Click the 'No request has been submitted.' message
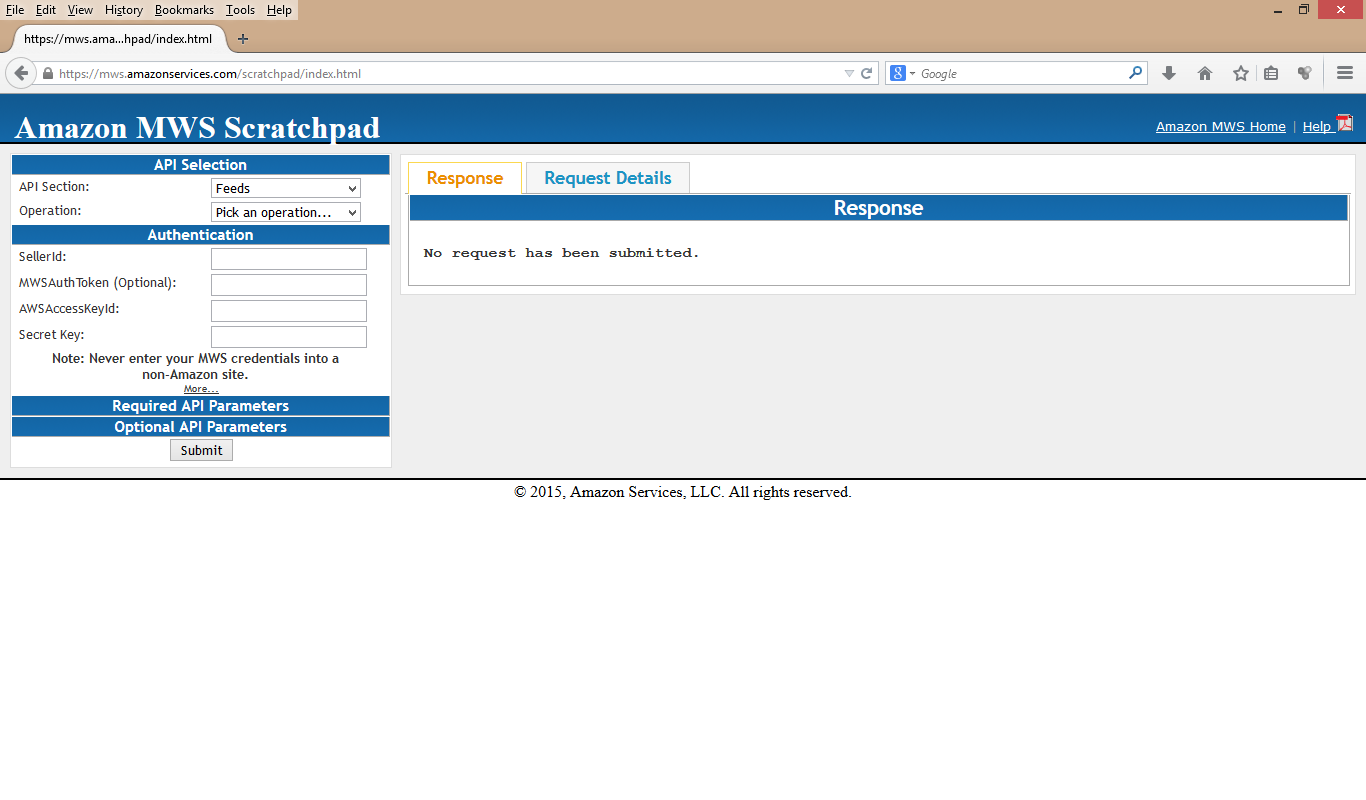Viewport: 1366px width, 800px height. (x=562, y=253)
